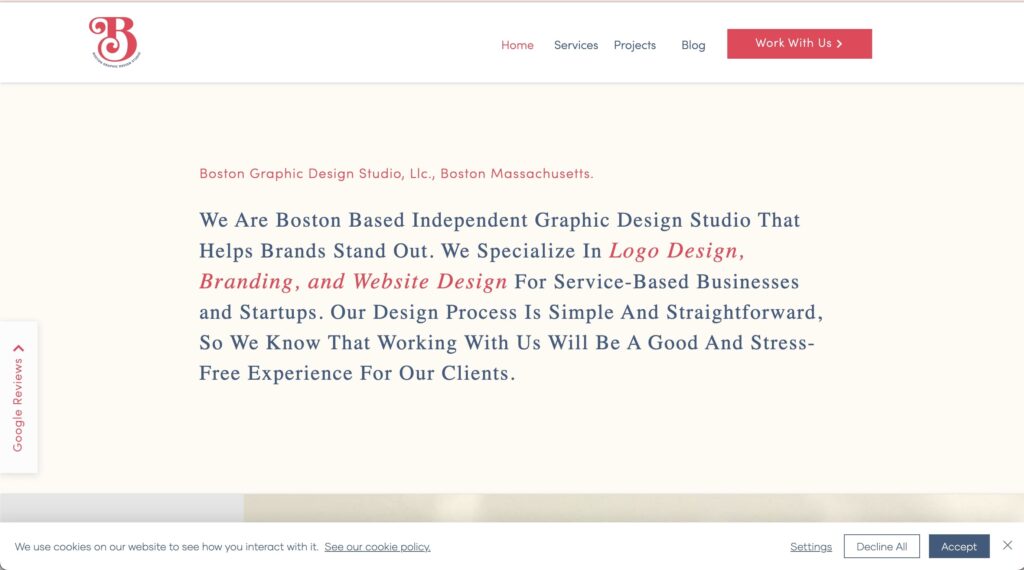Go to the Home nav item
Screen dimensions: 1024x570
point(517,45)
